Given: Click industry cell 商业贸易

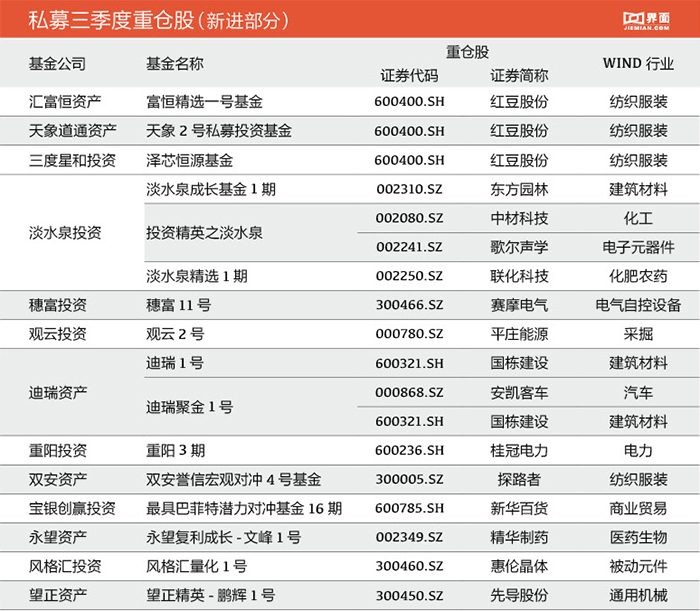Looking at the screenshot, I should tap(638, 508).
